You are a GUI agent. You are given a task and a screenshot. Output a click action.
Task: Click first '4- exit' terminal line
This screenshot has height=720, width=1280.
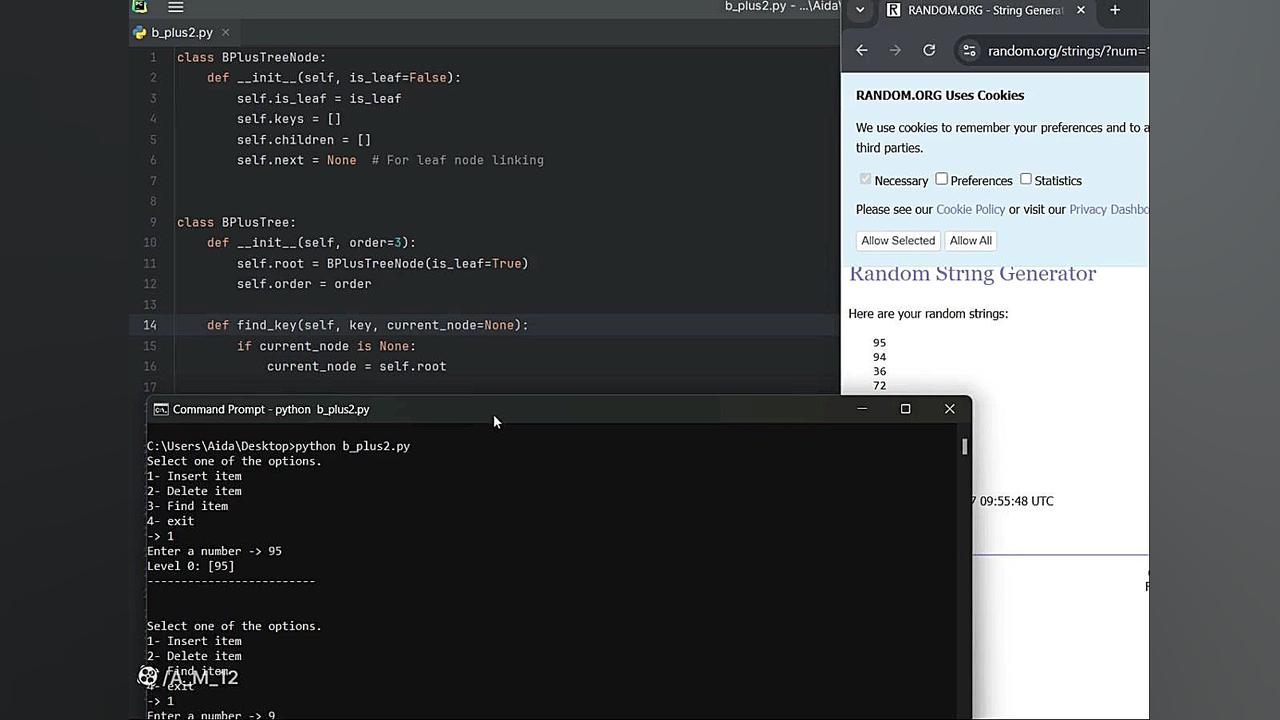coord(170,521)
